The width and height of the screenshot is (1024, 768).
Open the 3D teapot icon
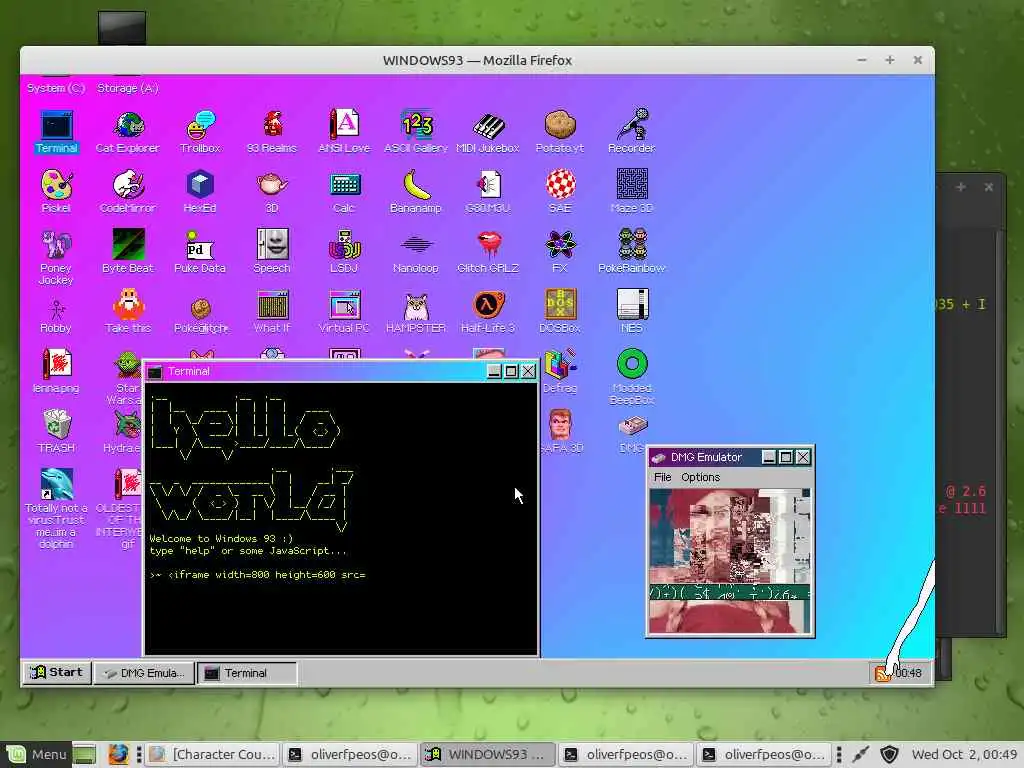pyautogui.click(x=272, y=191)
